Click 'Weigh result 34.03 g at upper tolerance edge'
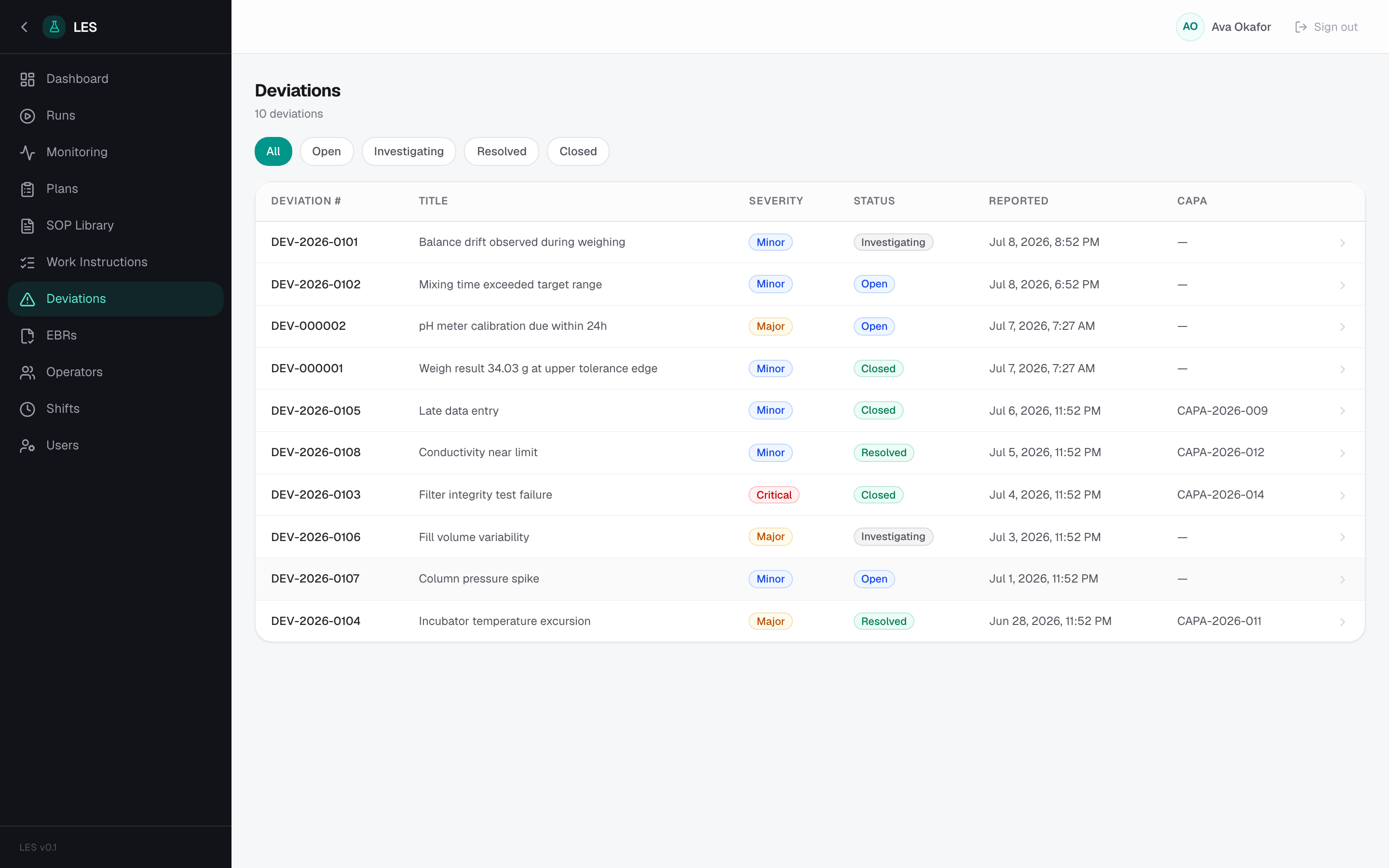The width and height of the screenshot is (1389, 868). pos(538,368)
